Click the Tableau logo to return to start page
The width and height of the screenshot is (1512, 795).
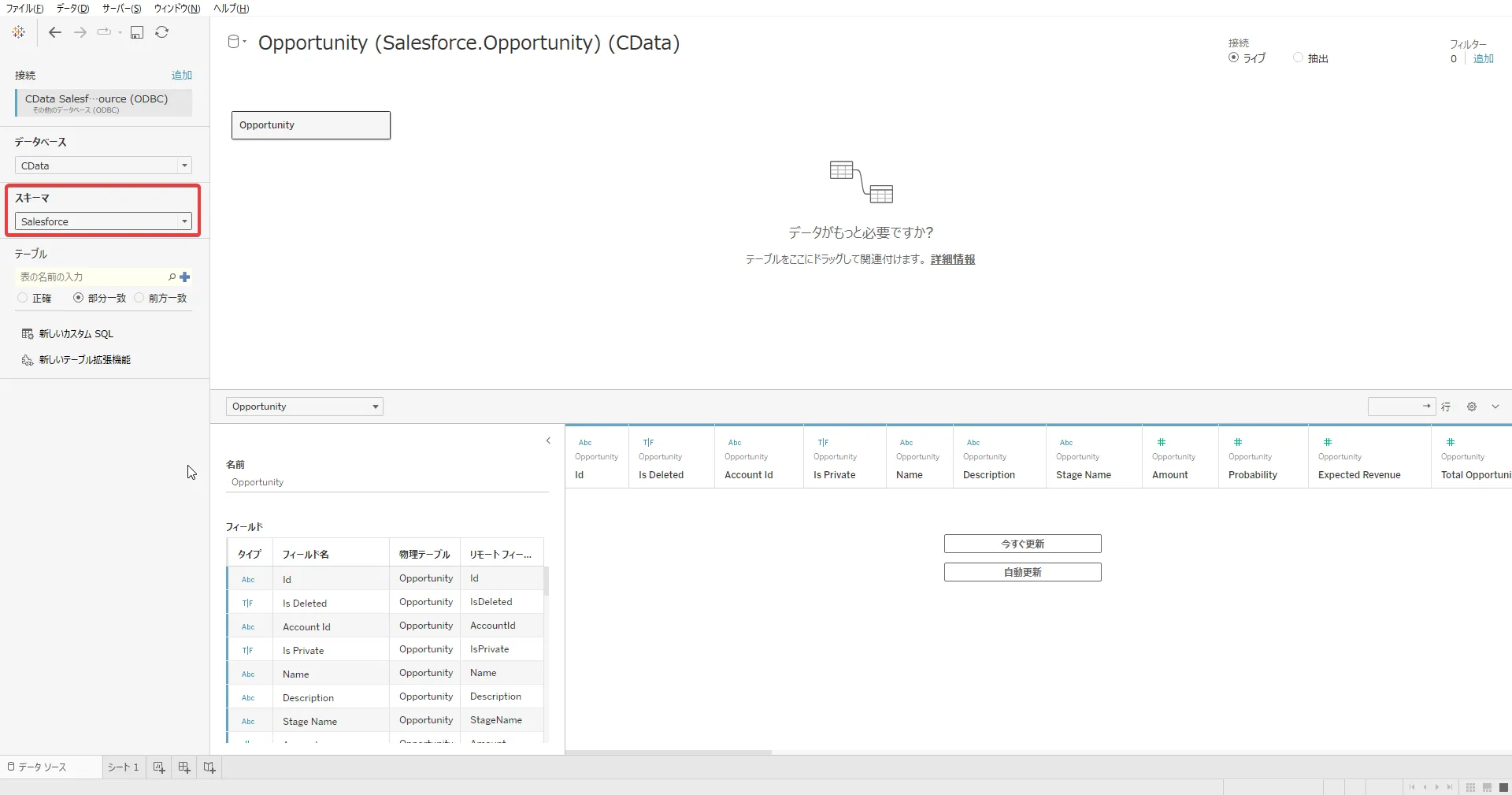tap(18, 32)
